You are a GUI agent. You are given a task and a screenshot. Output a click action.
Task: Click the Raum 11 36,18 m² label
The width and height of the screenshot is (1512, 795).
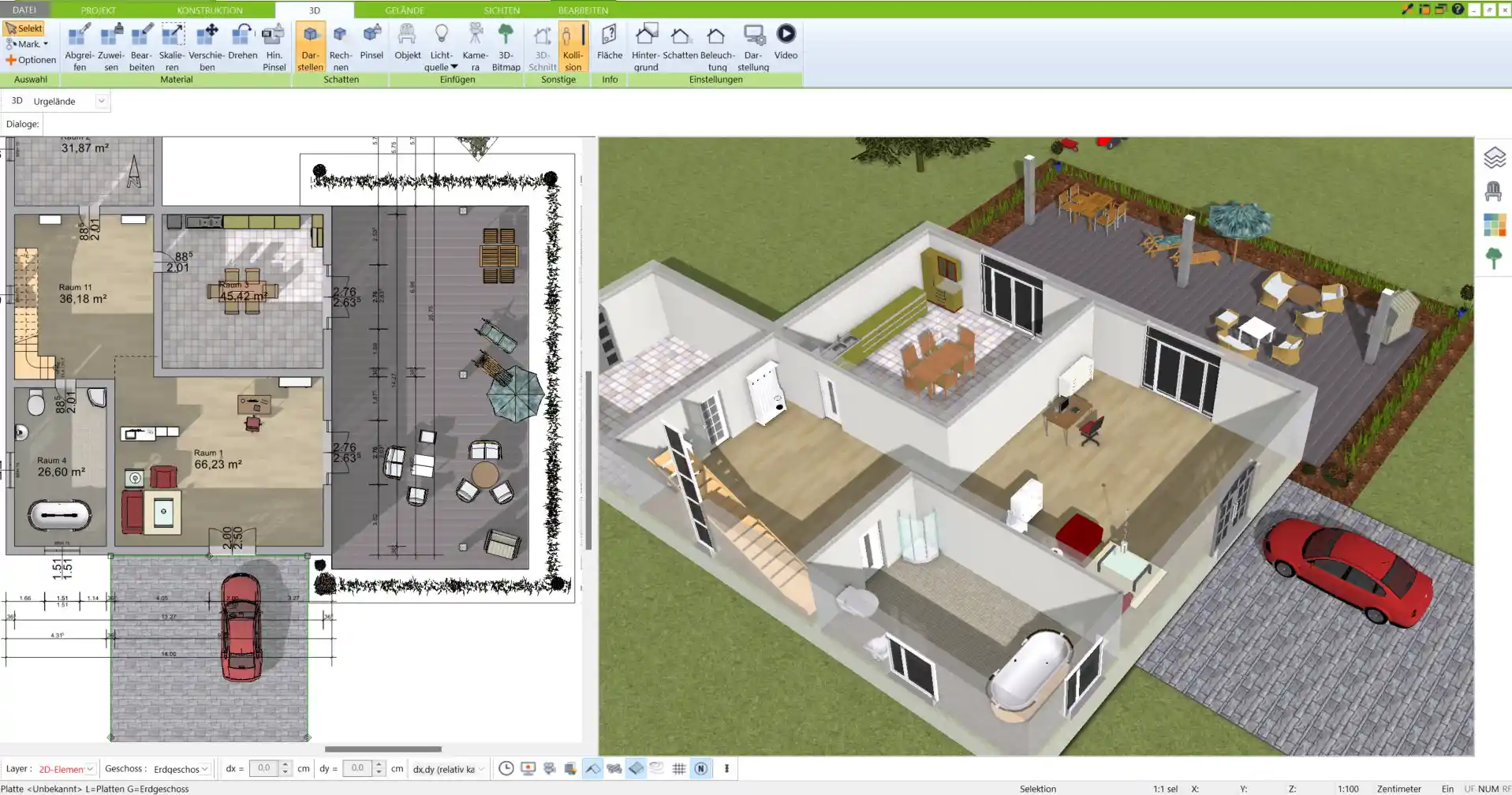[x=83, y=293]
